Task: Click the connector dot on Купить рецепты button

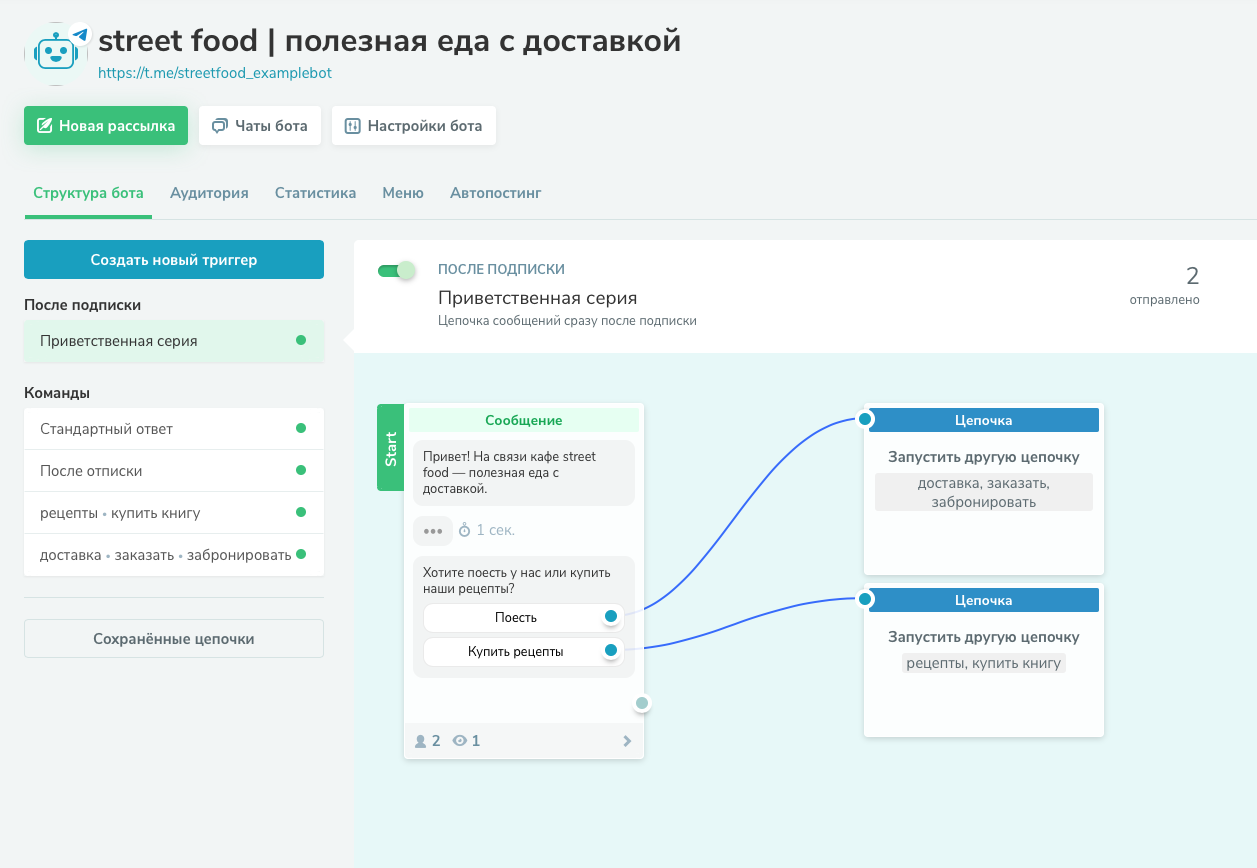Action: [610, 651]
